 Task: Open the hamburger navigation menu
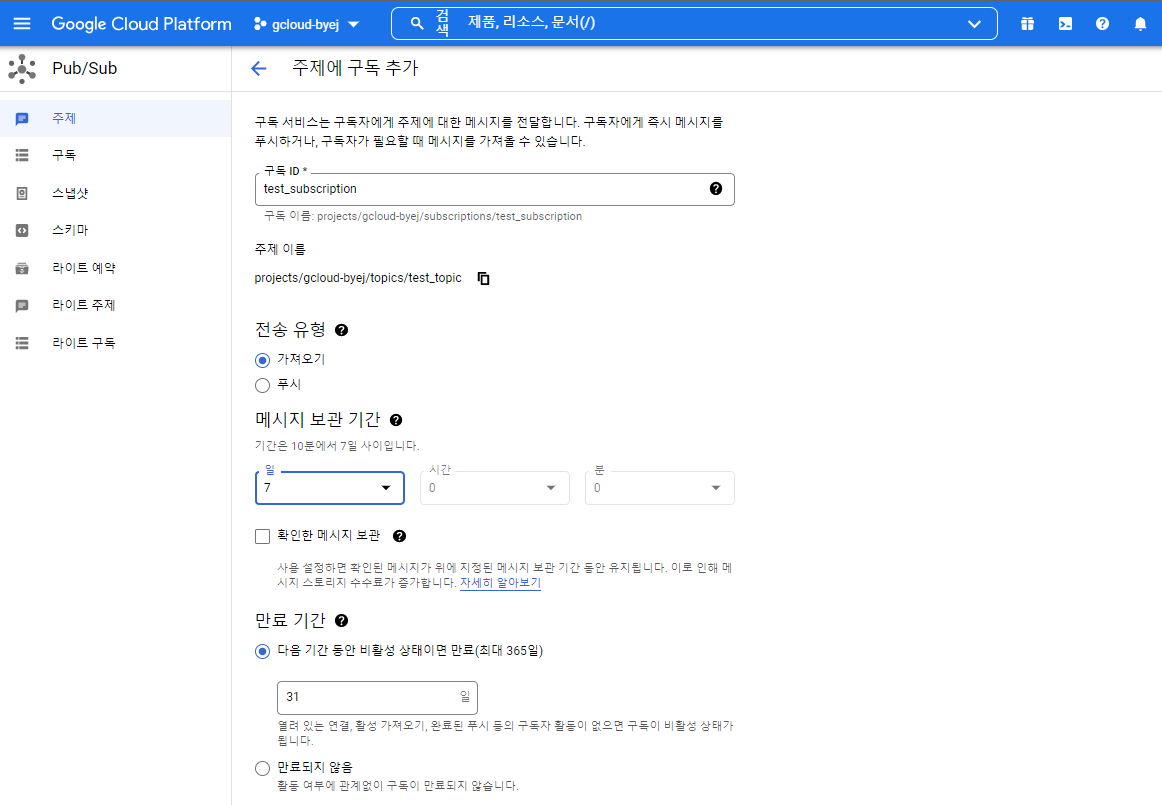(22, 24)
